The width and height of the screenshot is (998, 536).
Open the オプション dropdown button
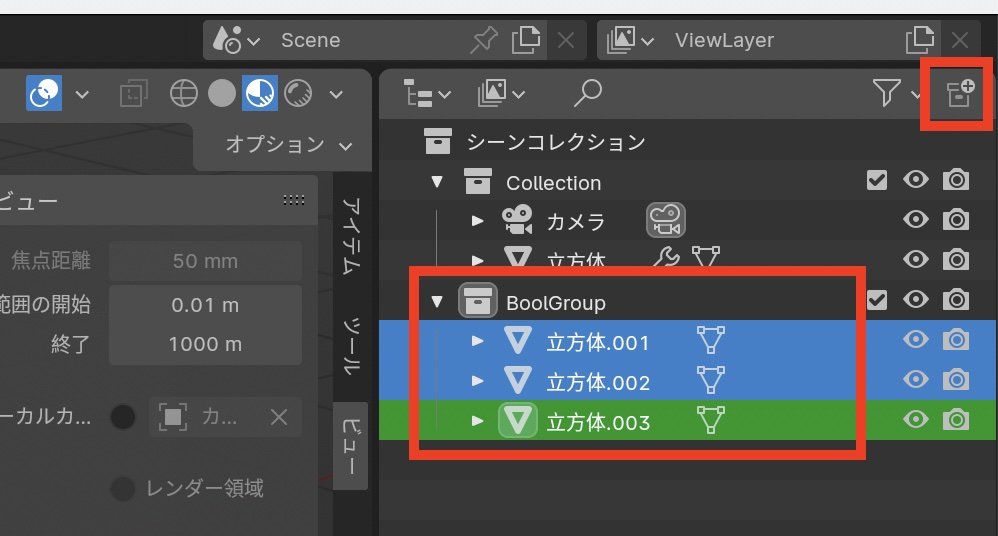289,145
